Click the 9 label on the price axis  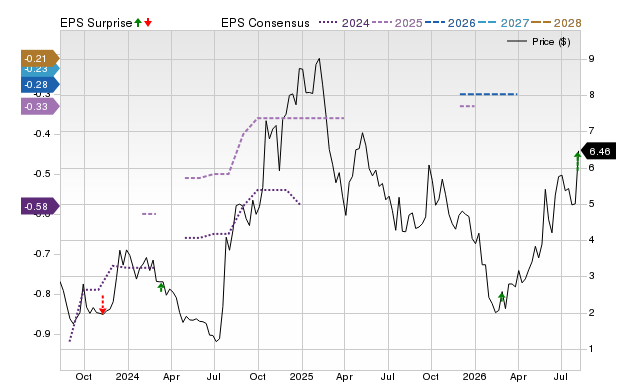pos(591,59)
